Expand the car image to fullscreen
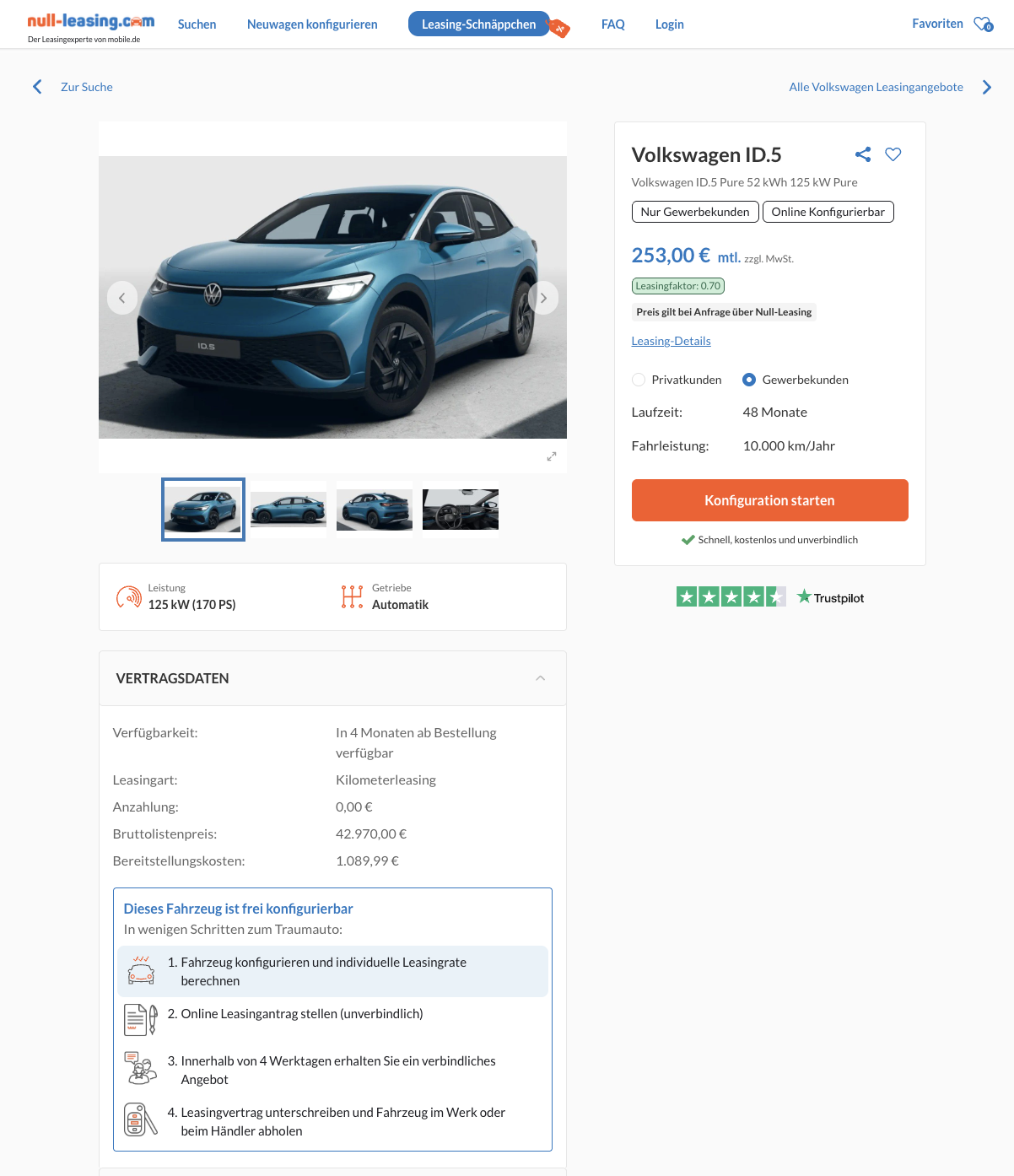Image resolution: width=1014 pixels, height=1176 pixels. click(552, 456)
